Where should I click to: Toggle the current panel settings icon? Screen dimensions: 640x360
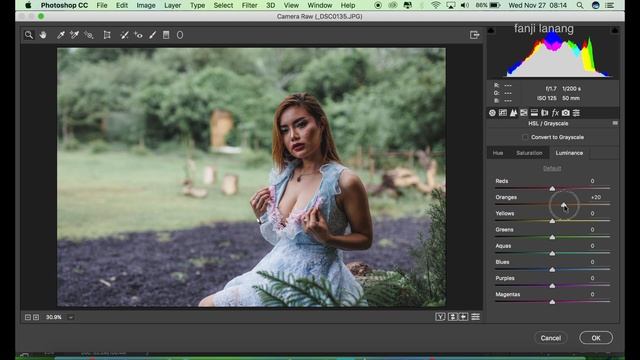click(476, 317)
